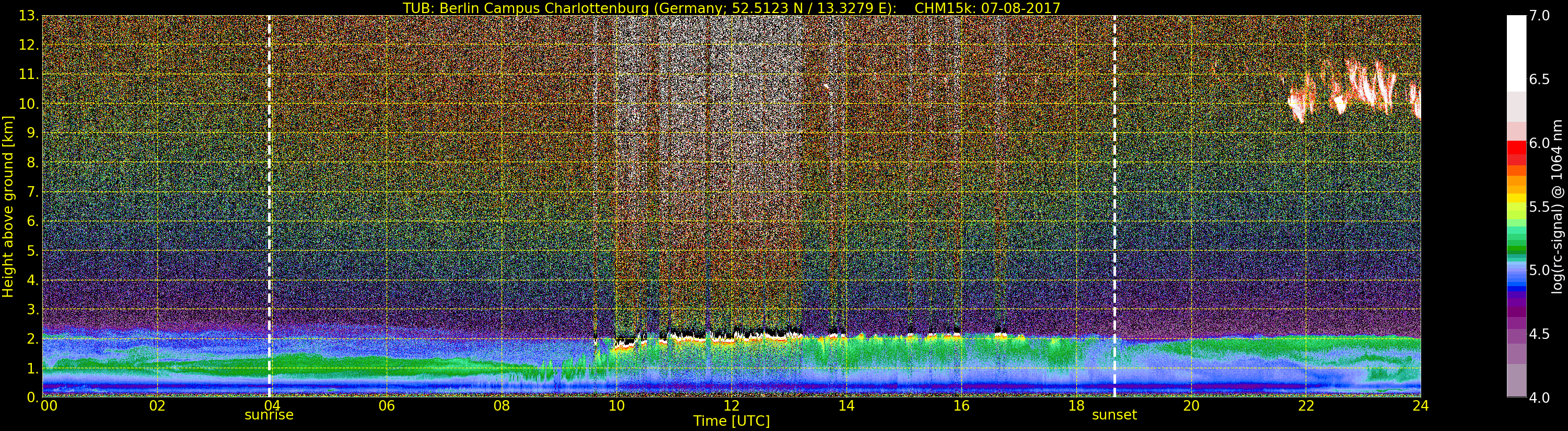
Task: Click the '16' tick on the time axis
Action: [961, 405]
